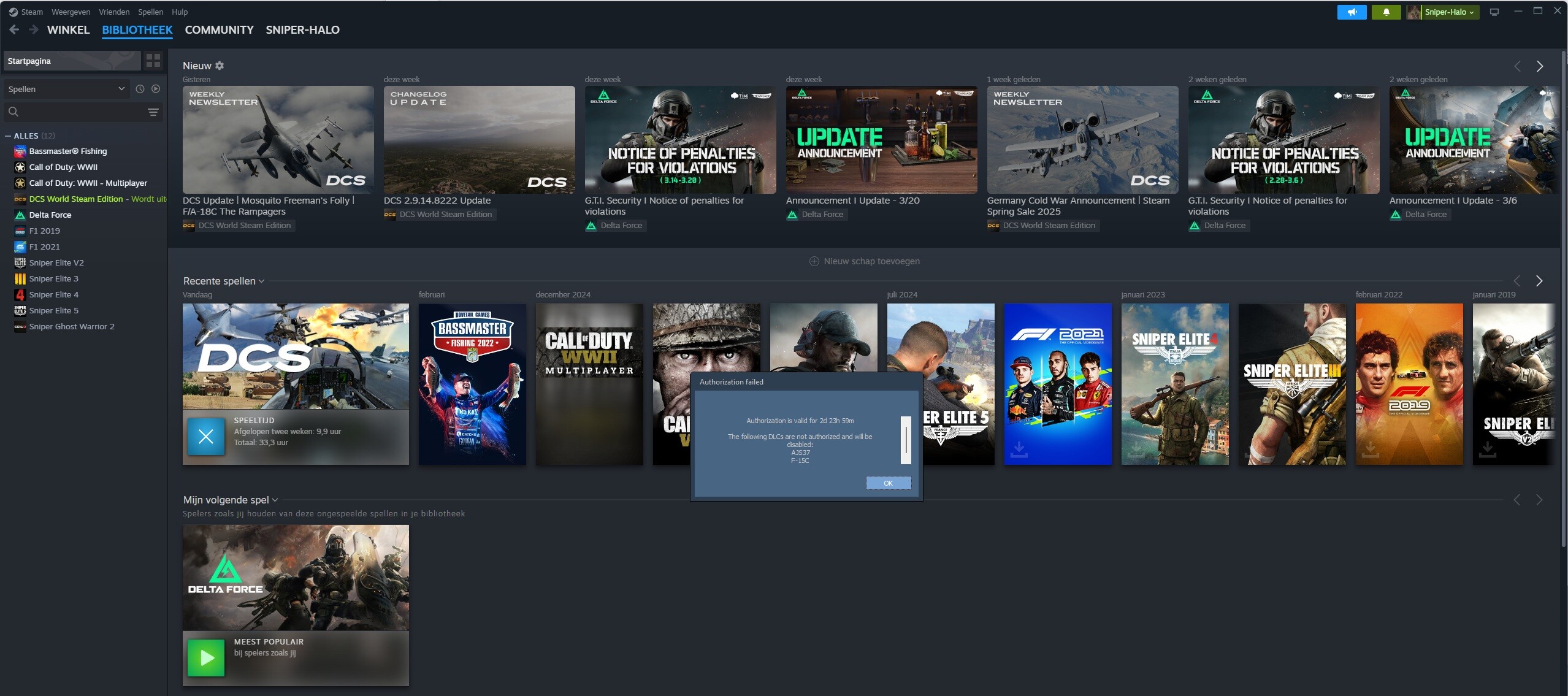This screenshot has width=1568, height=696.
Task: Select Call of Duty: WWII in sidebar
Action: (x=63, y=167)
